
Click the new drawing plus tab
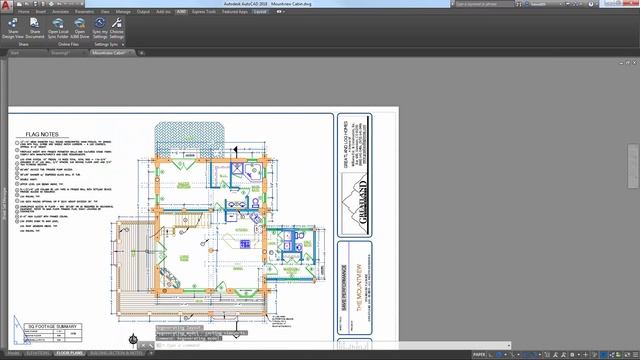coord(141,53)
